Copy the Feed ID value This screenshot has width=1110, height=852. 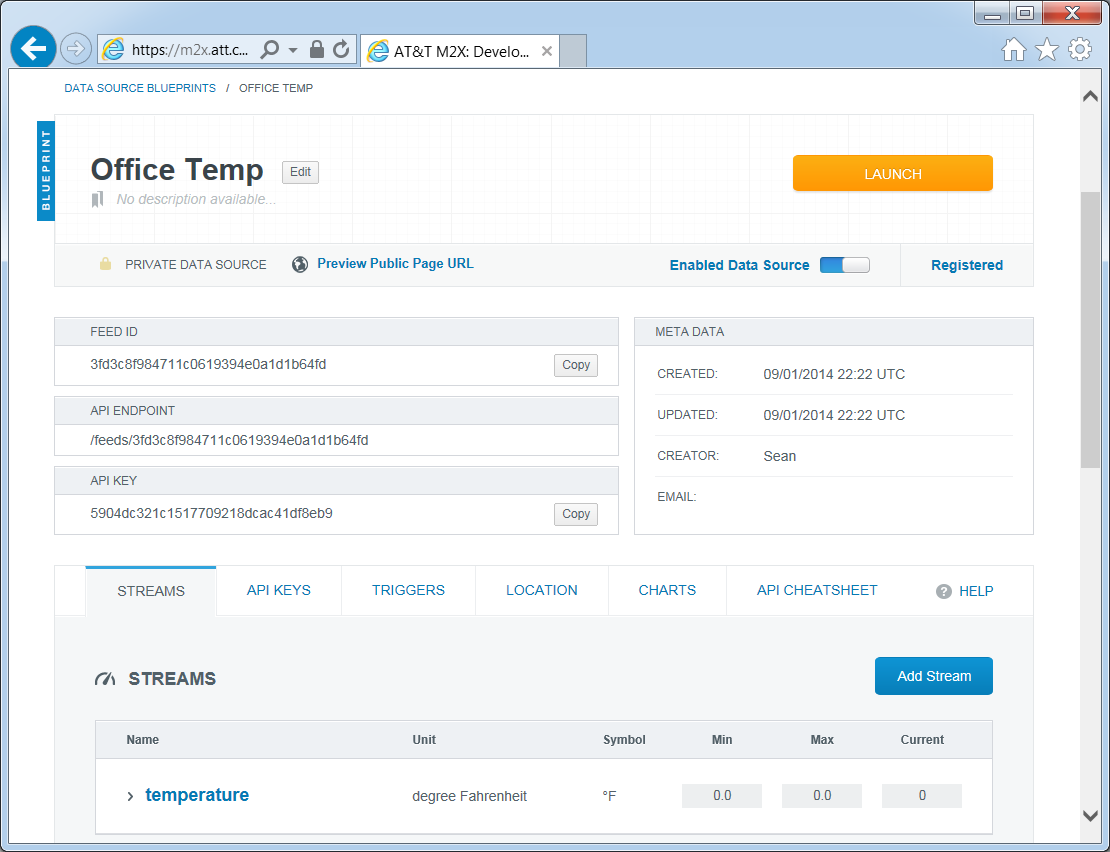576,365
